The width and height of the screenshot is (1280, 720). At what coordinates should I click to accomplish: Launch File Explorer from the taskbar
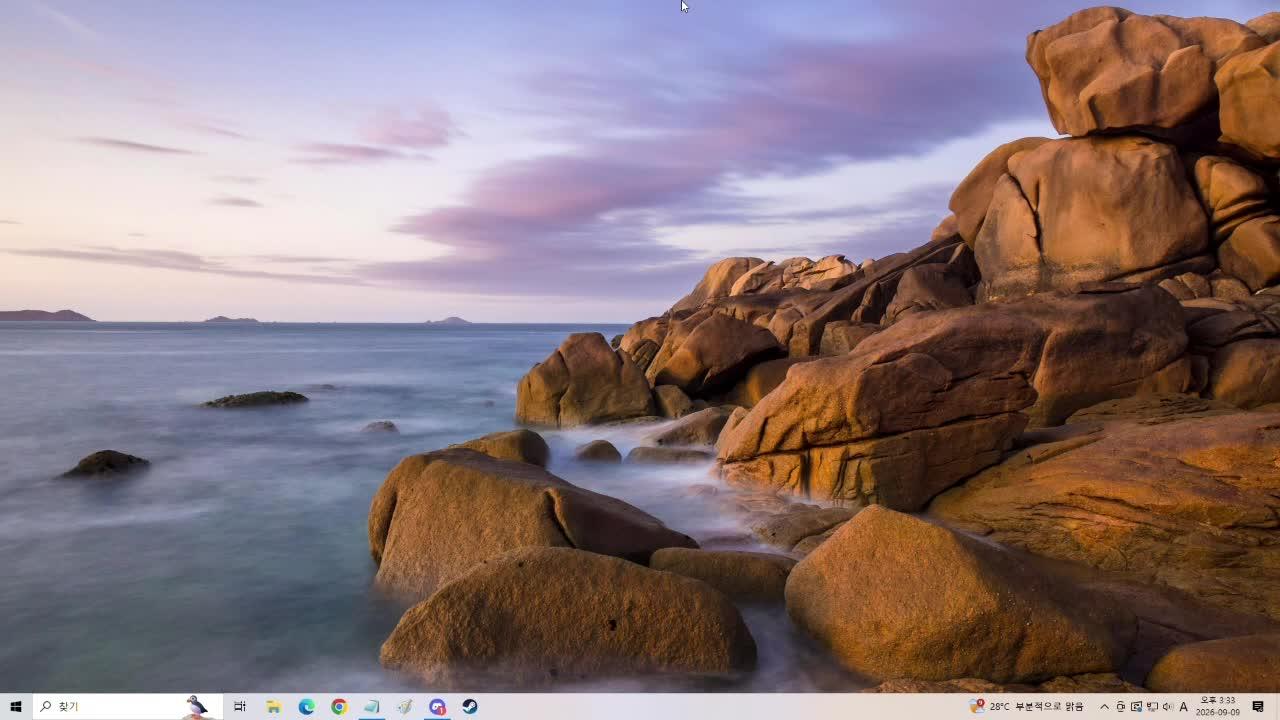point(273,706)
